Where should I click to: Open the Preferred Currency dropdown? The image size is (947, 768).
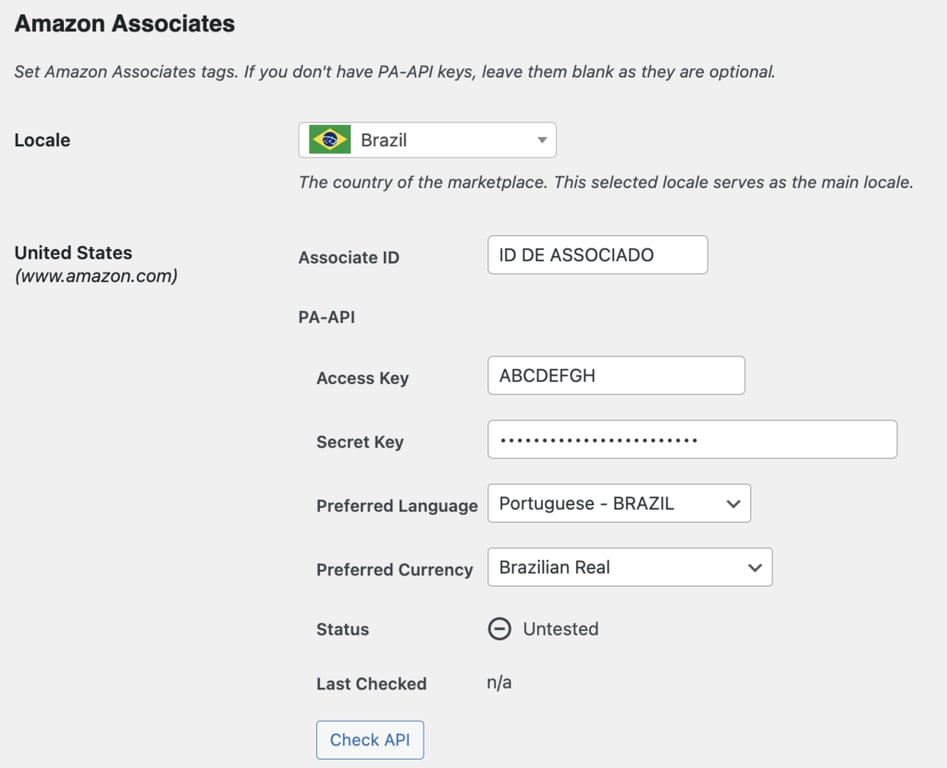pyautogui.click(x=630, y=567)
